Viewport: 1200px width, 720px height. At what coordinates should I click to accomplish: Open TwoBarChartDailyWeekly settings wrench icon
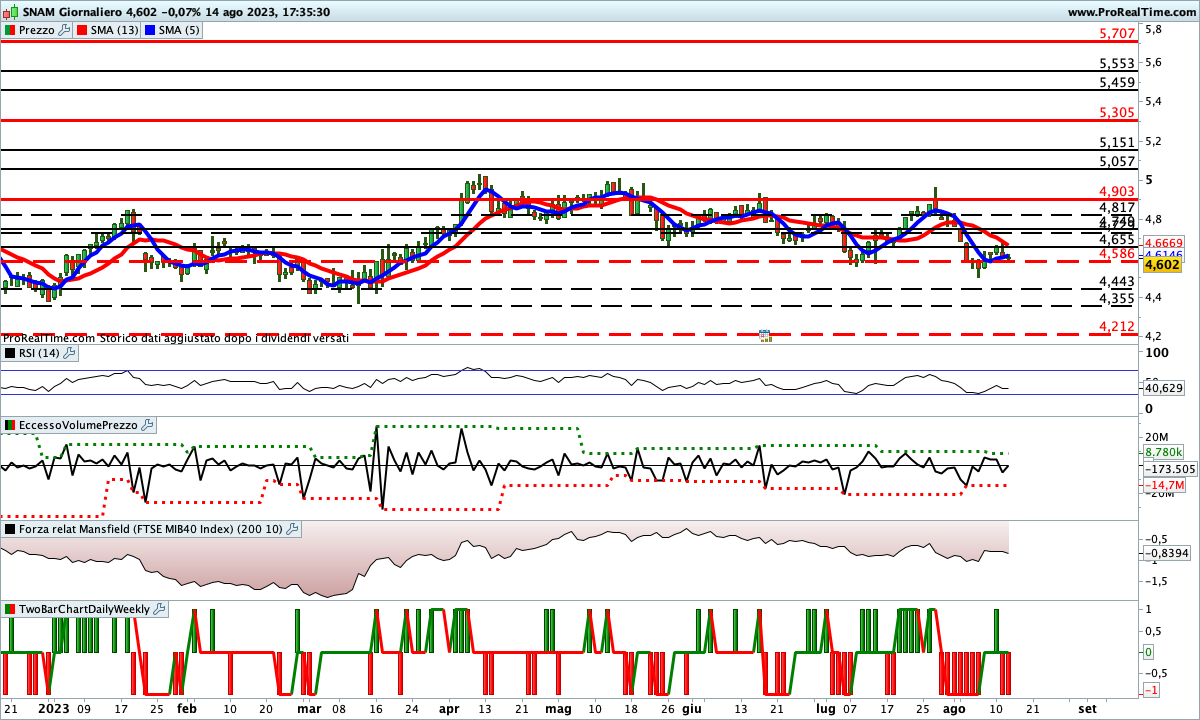click(160, 609)
